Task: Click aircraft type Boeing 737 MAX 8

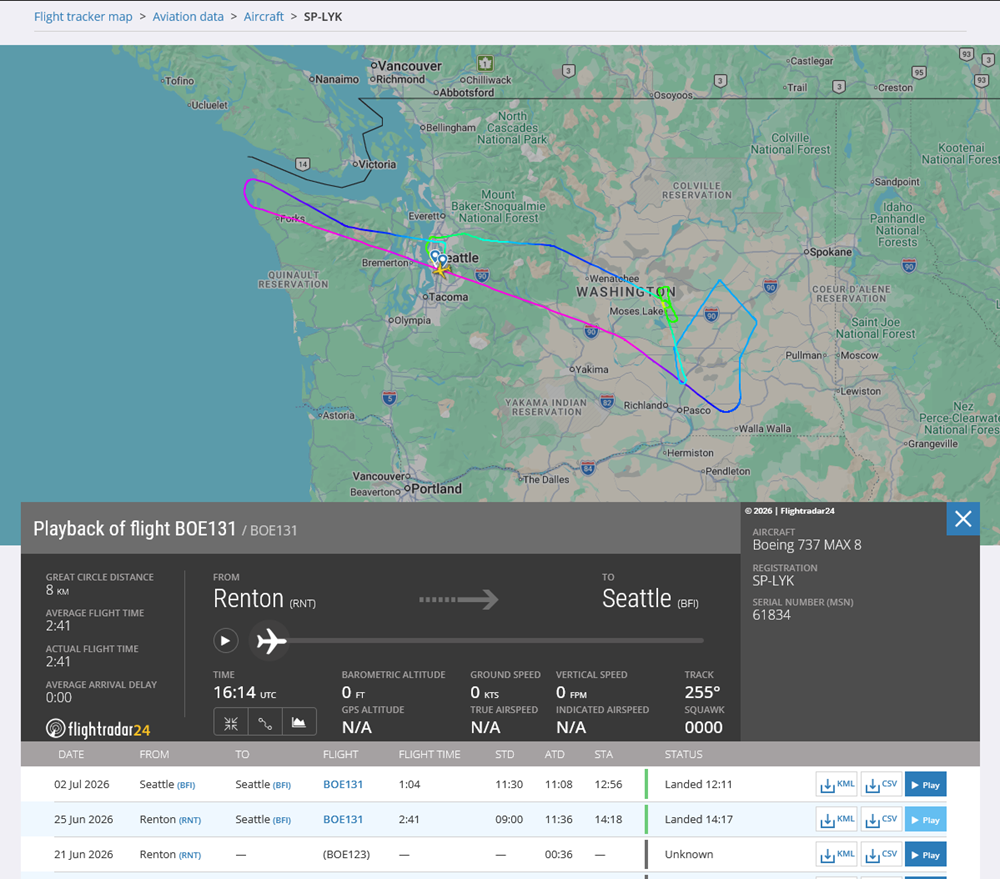Action: [807, 545]
